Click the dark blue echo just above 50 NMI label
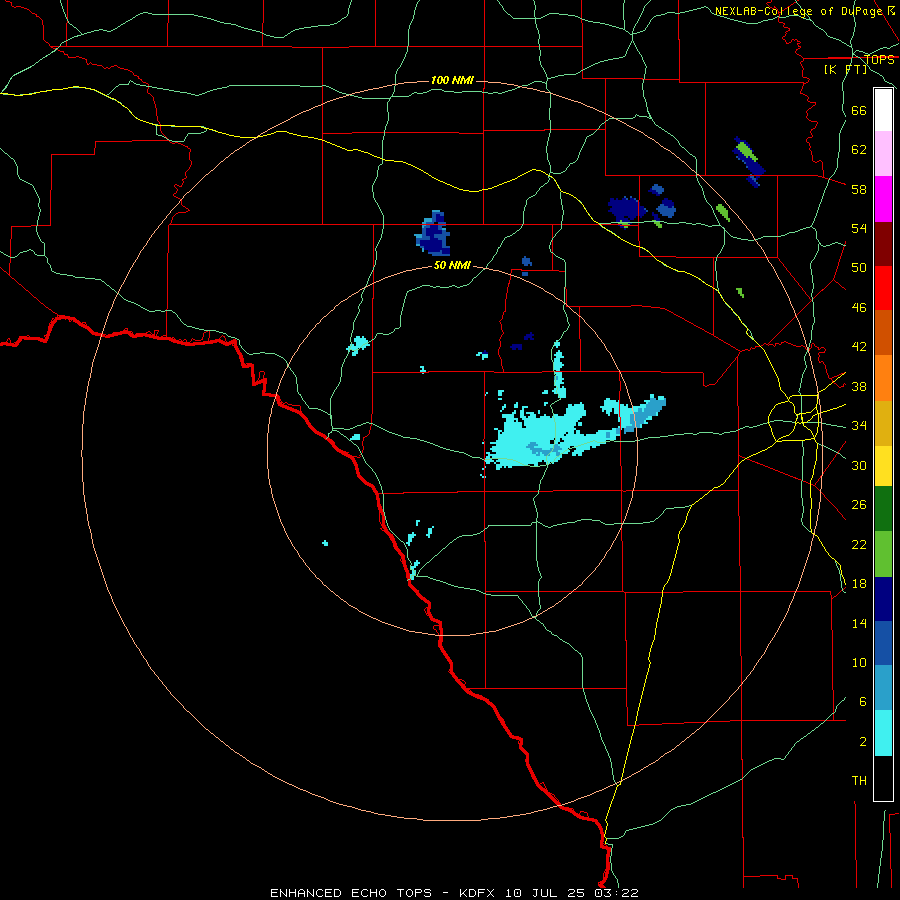 click(x=433, y=233)
